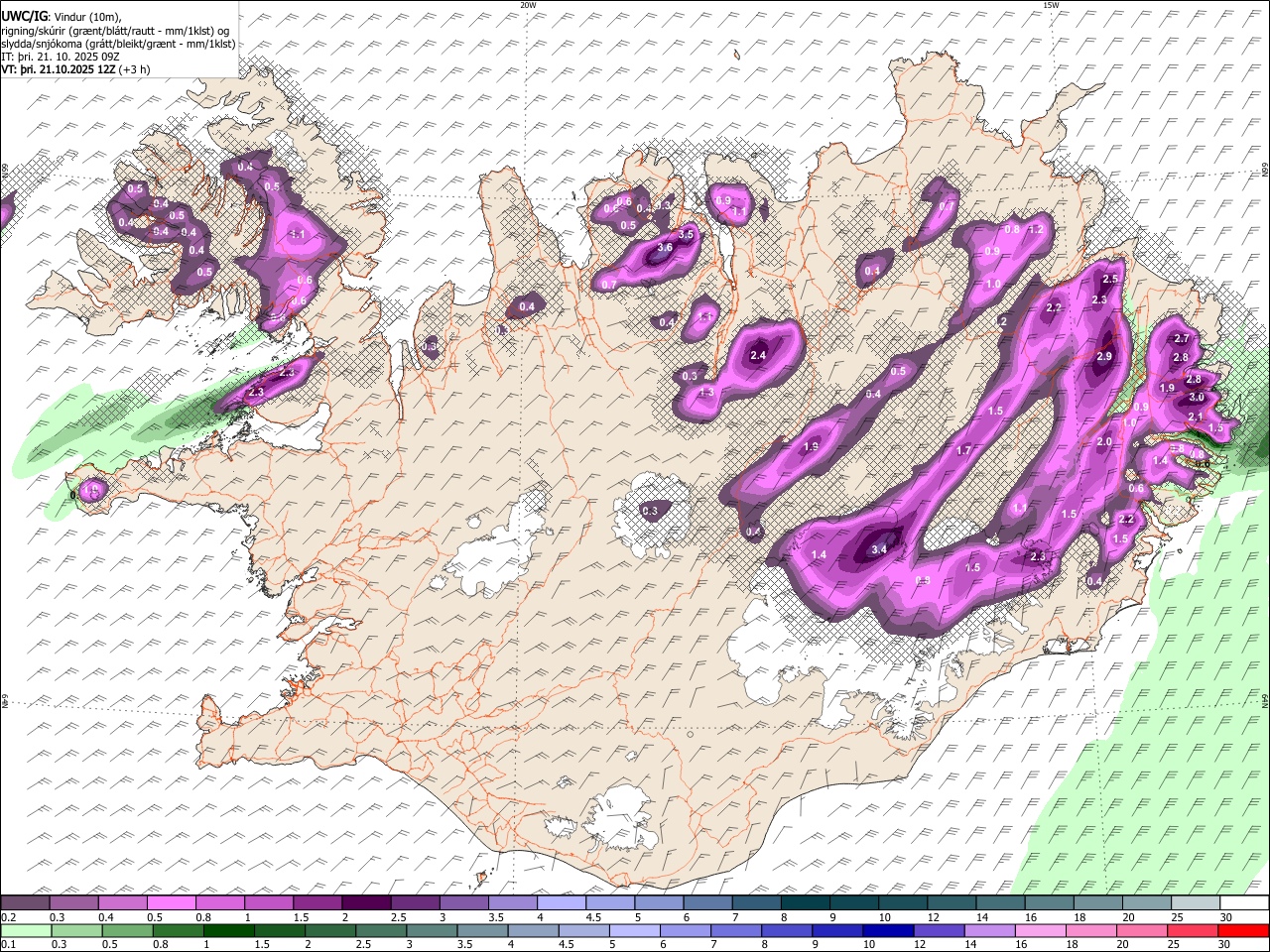The width and height of the screenshot is (1270, 952).
Task: Click the 2.0 value in east Iceland
Action: click(x=1104, y=442)
